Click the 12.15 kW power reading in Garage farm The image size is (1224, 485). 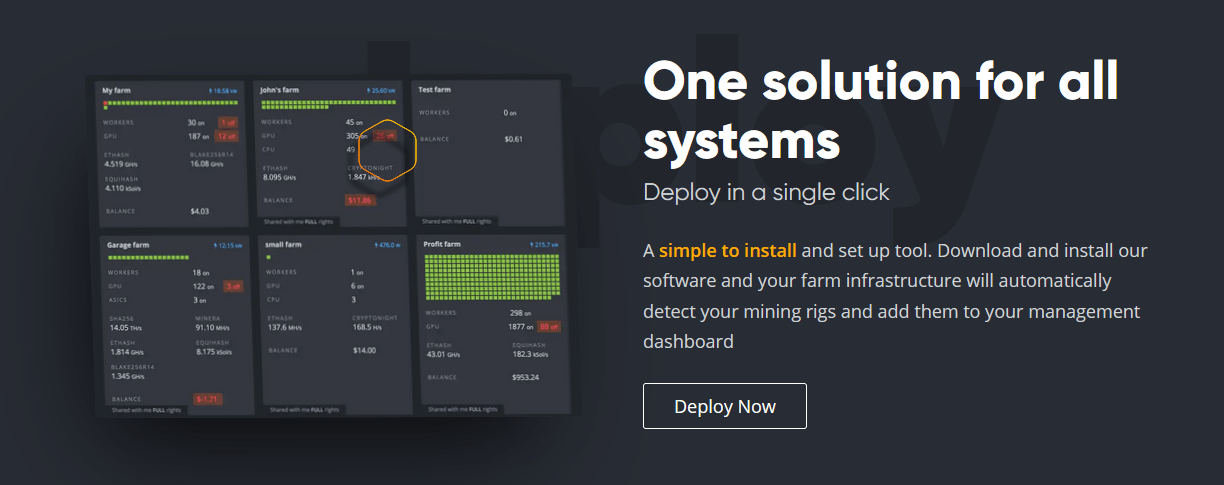[x=227, y=245]
